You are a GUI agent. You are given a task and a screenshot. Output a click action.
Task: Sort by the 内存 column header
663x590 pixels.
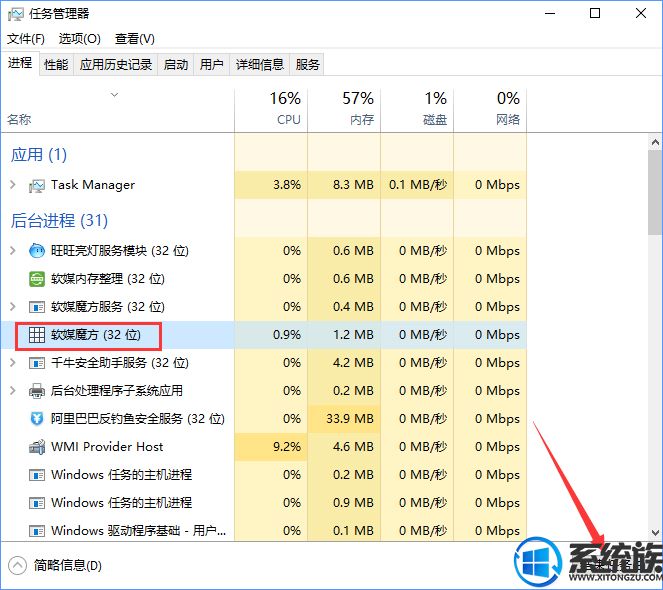pyautogui.click(x=344, y=110)
